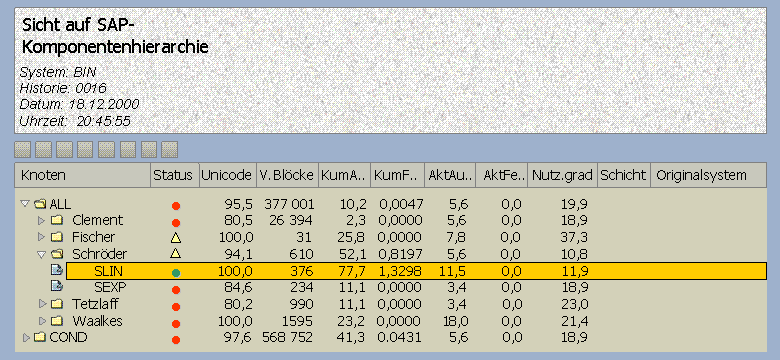780x360 pixels.
Task: Click the value 26 394 in Clement row
Action: 292,220
